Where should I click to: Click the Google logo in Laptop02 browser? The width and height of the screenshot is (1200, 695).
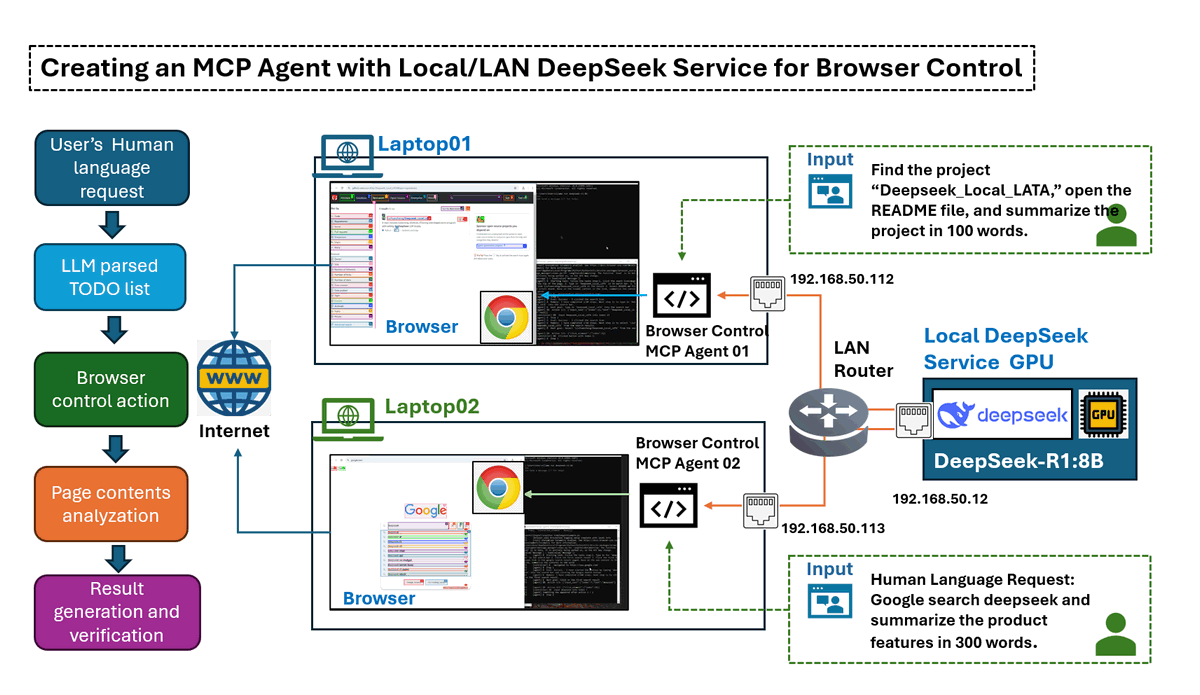426,510
